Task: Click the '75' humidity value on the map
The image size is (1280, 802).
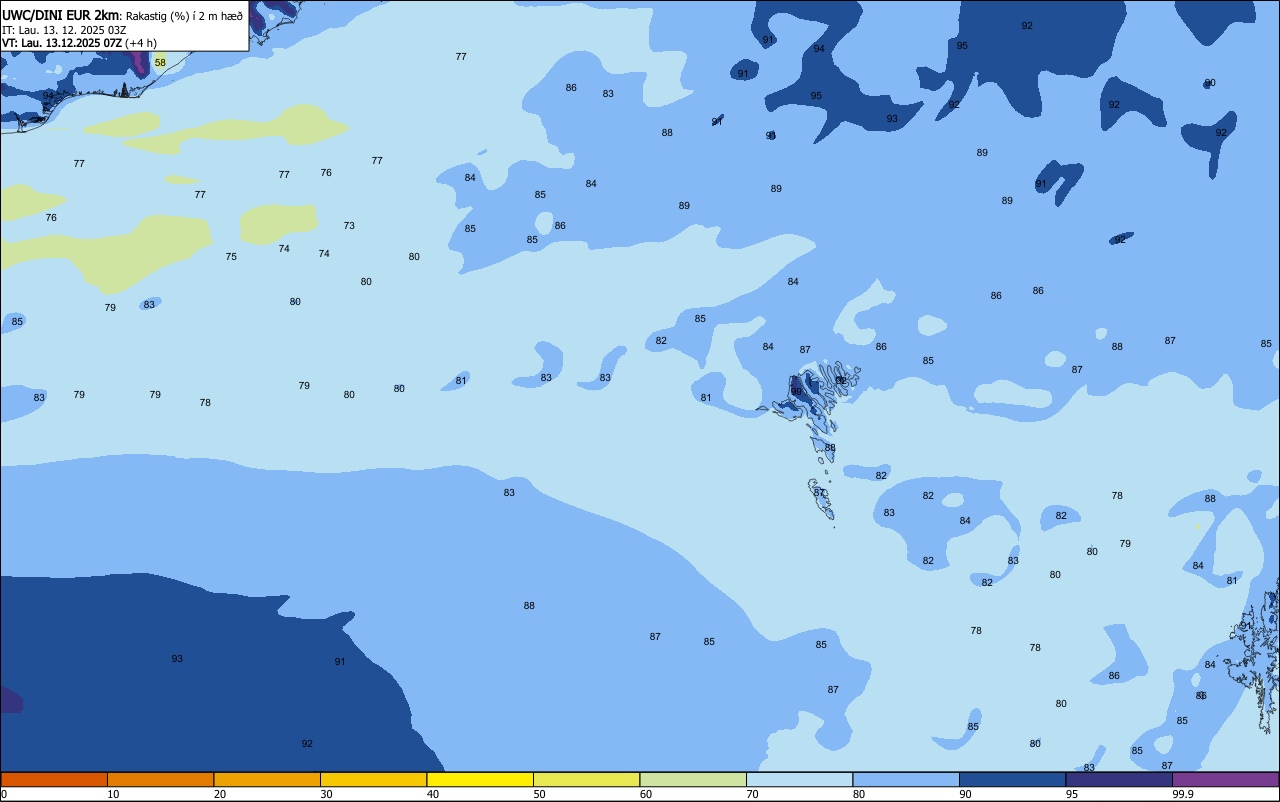Action: (231, 257)
